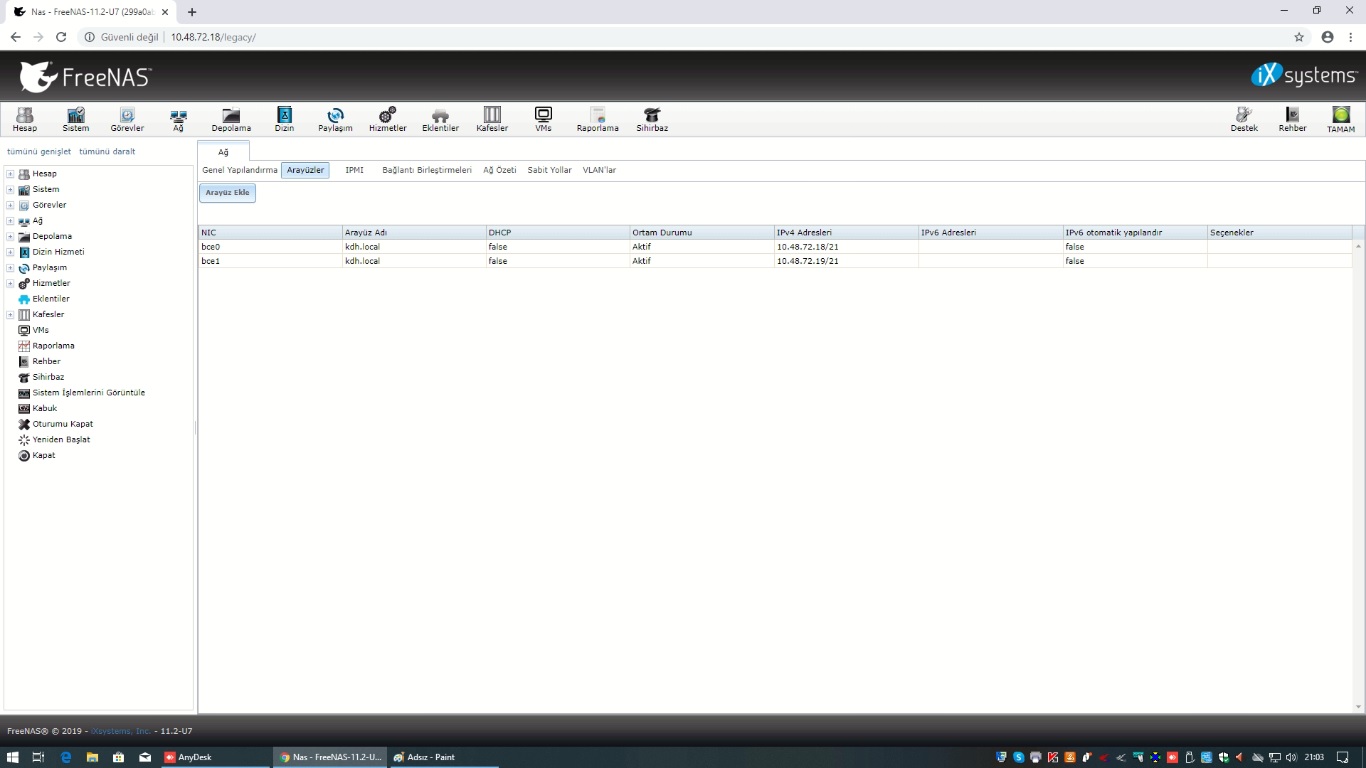Image resolution: width=1366 pixels, height=768 pixels.
Task: Expand the Depolama tree node
Action: pyautogui.click(x=10, y=237)
